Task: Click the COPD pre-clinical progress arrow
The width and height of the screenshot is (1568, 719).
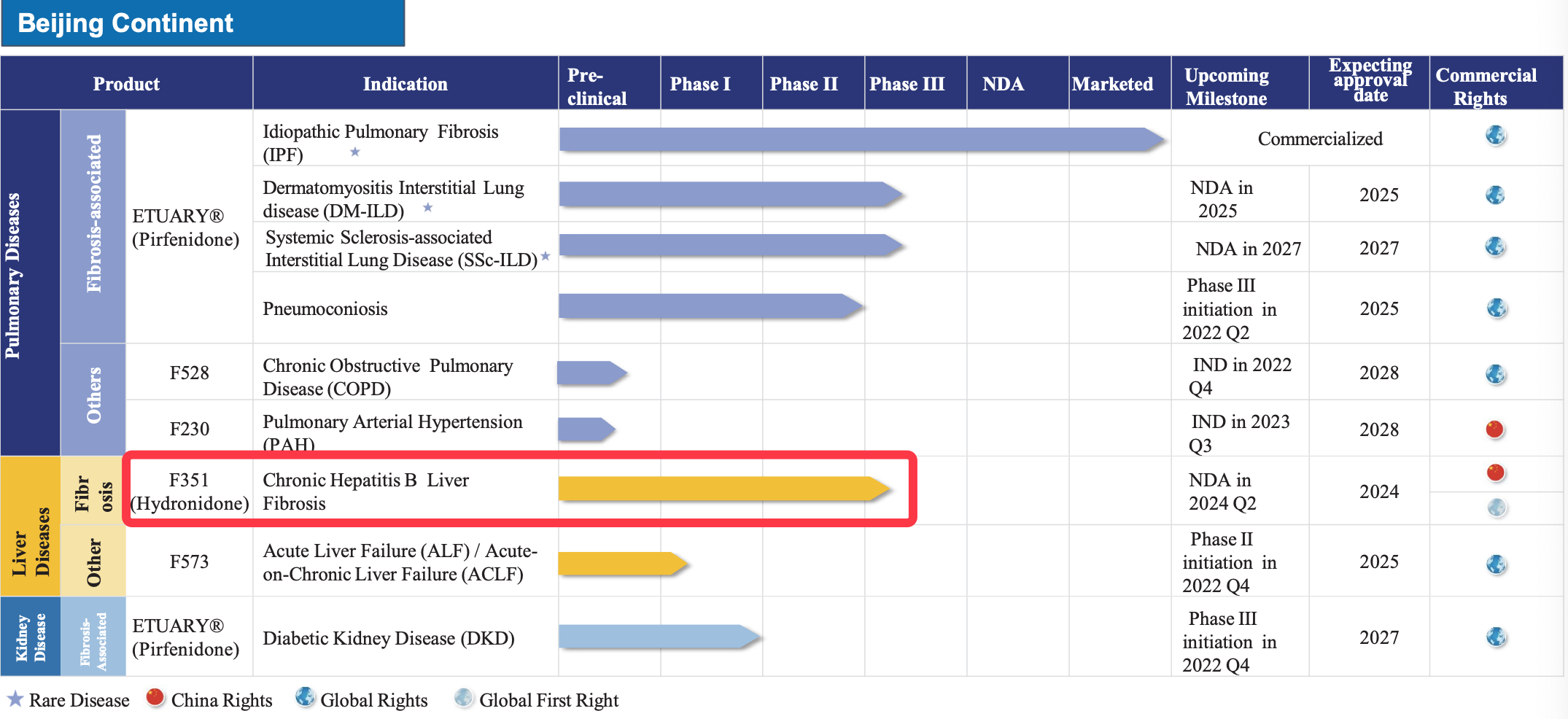Action: 592,373
